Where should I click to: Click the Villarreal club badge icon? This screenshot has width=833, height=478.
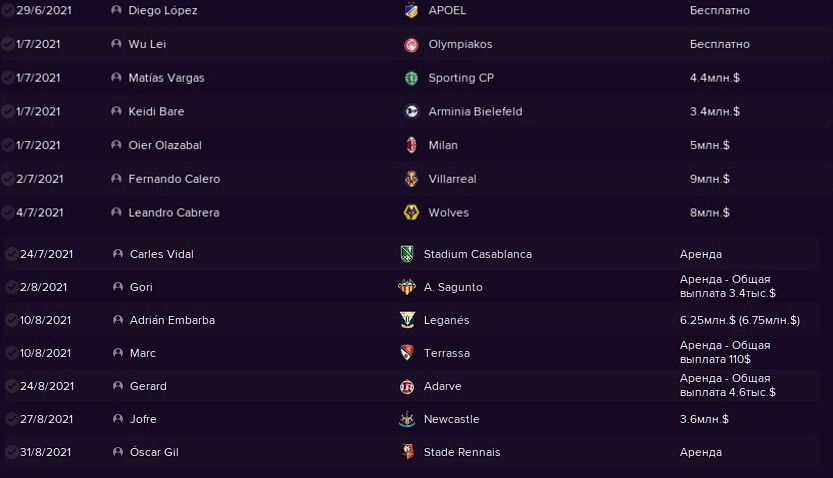(410, 179)
